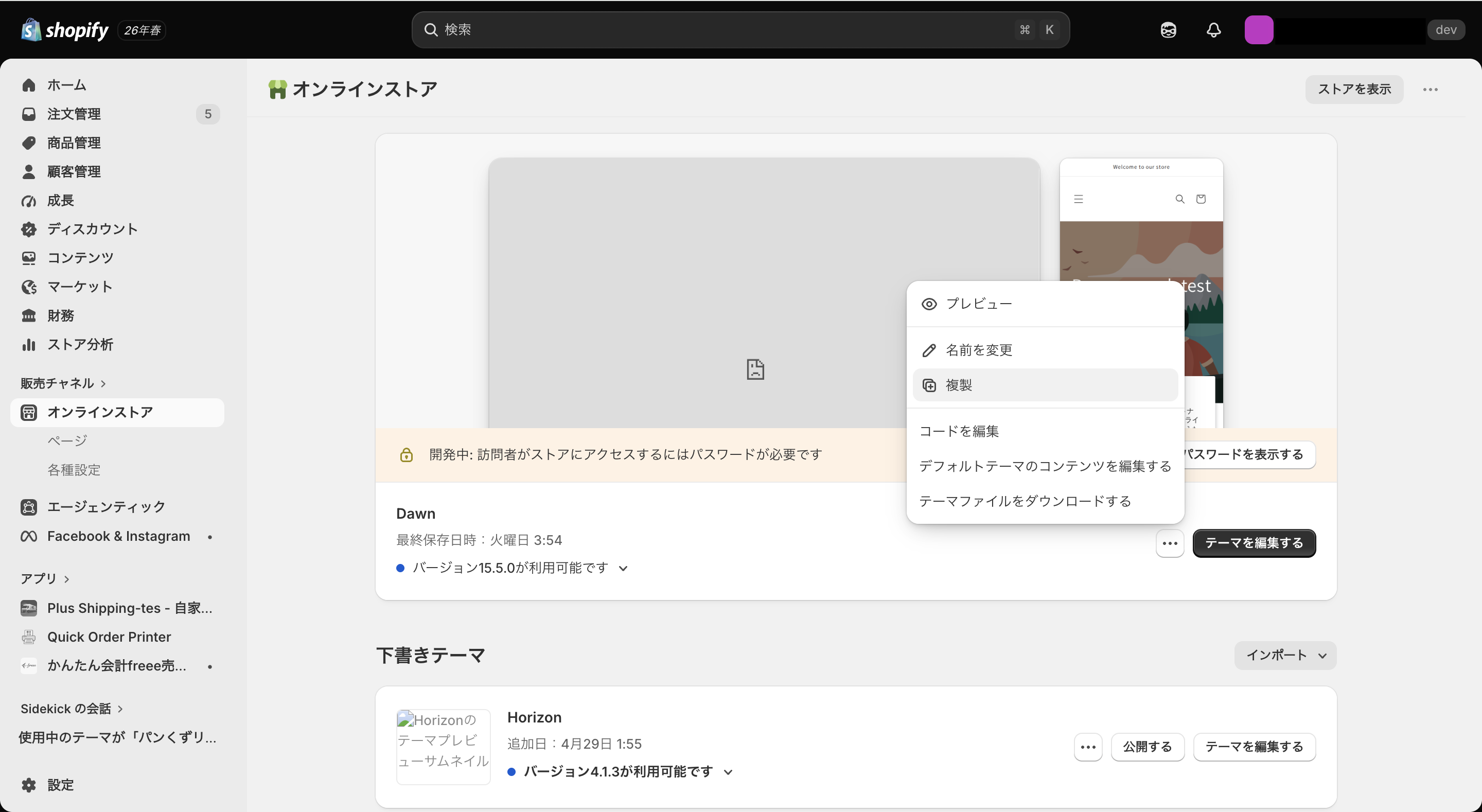Open the ページ sub-item in sidebar
Screen dimensions: 1482x812
pyautogui.click(x=67, y=441)
